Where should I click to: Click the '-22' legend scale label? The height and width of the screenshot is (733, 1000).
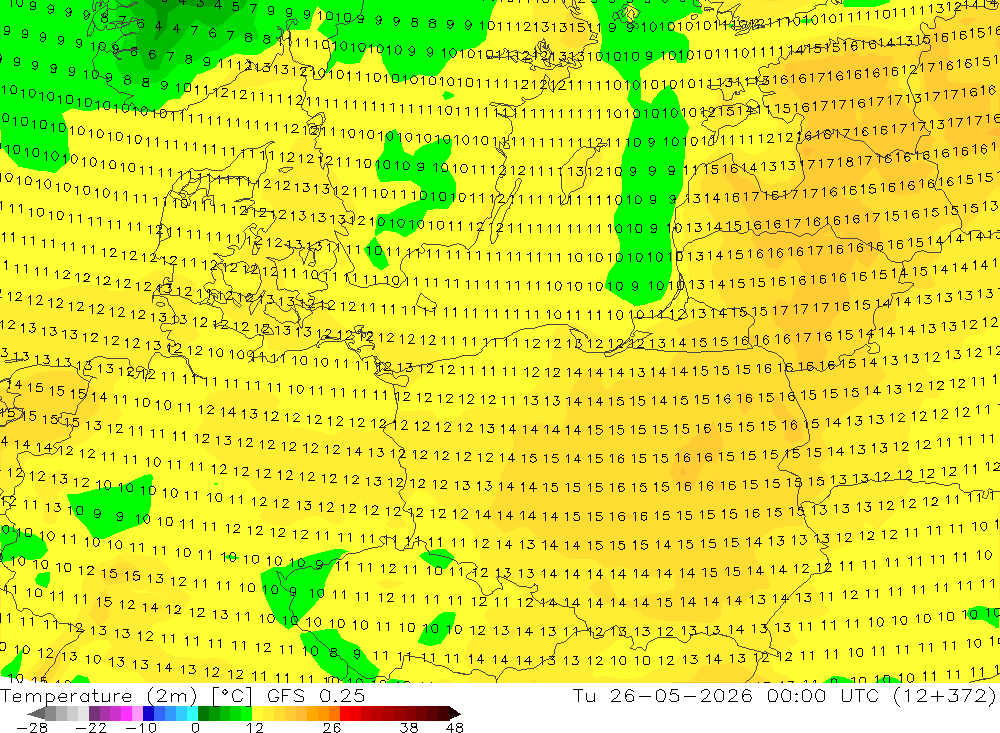(91, 727)
